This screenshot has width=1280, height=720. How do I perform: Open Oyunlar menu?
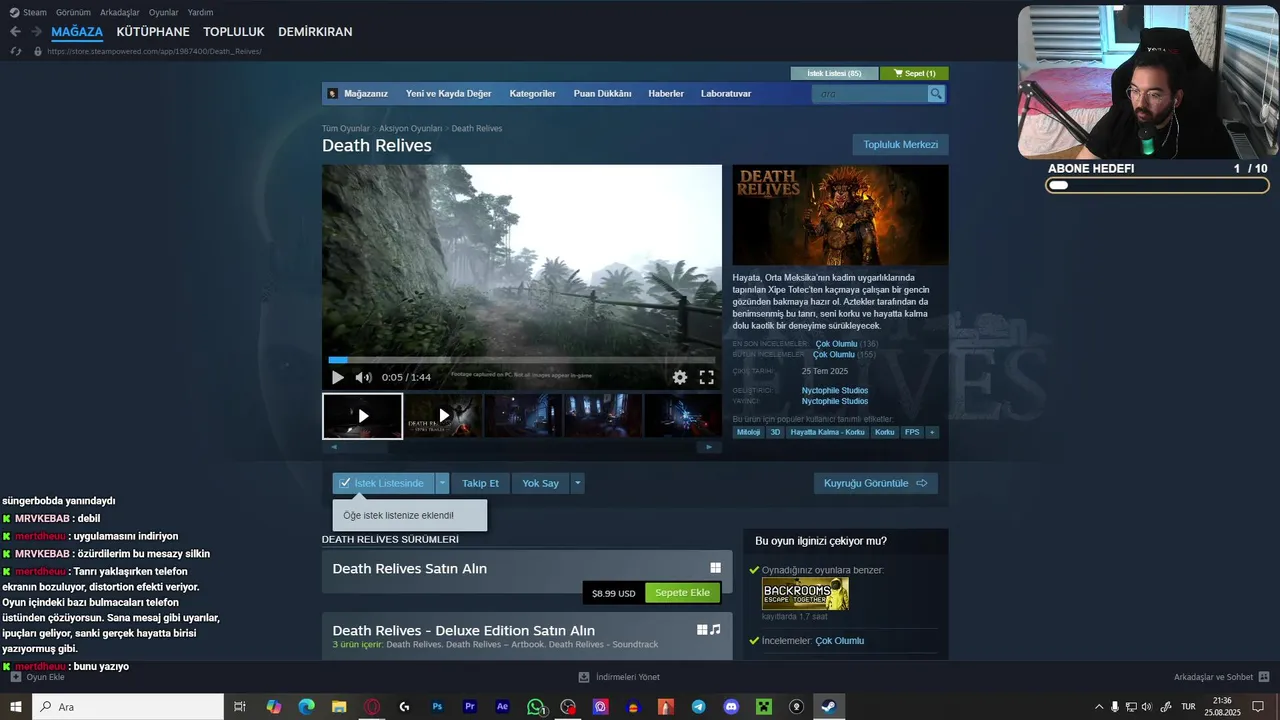point(164,12)
